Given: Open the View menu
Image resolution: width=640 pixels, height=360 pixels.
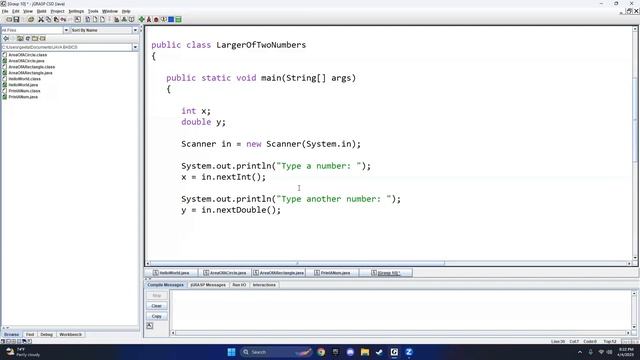Looking at the screenshot, I should 28,11.
